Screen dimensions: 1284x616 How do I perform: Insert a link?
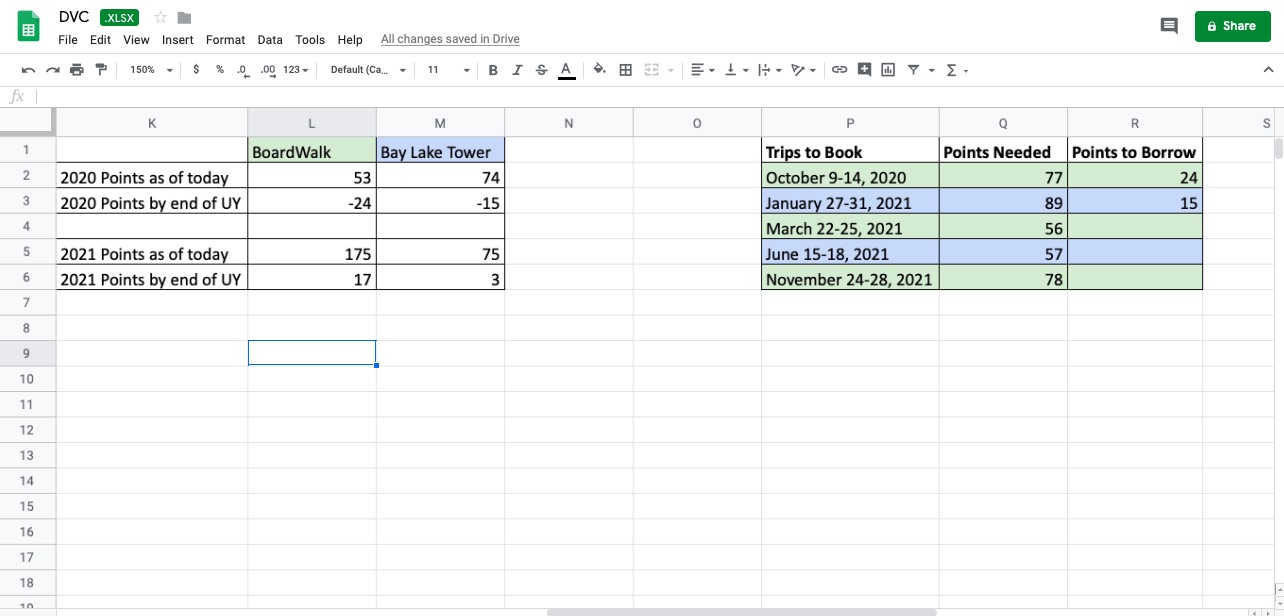coord(840,70)
